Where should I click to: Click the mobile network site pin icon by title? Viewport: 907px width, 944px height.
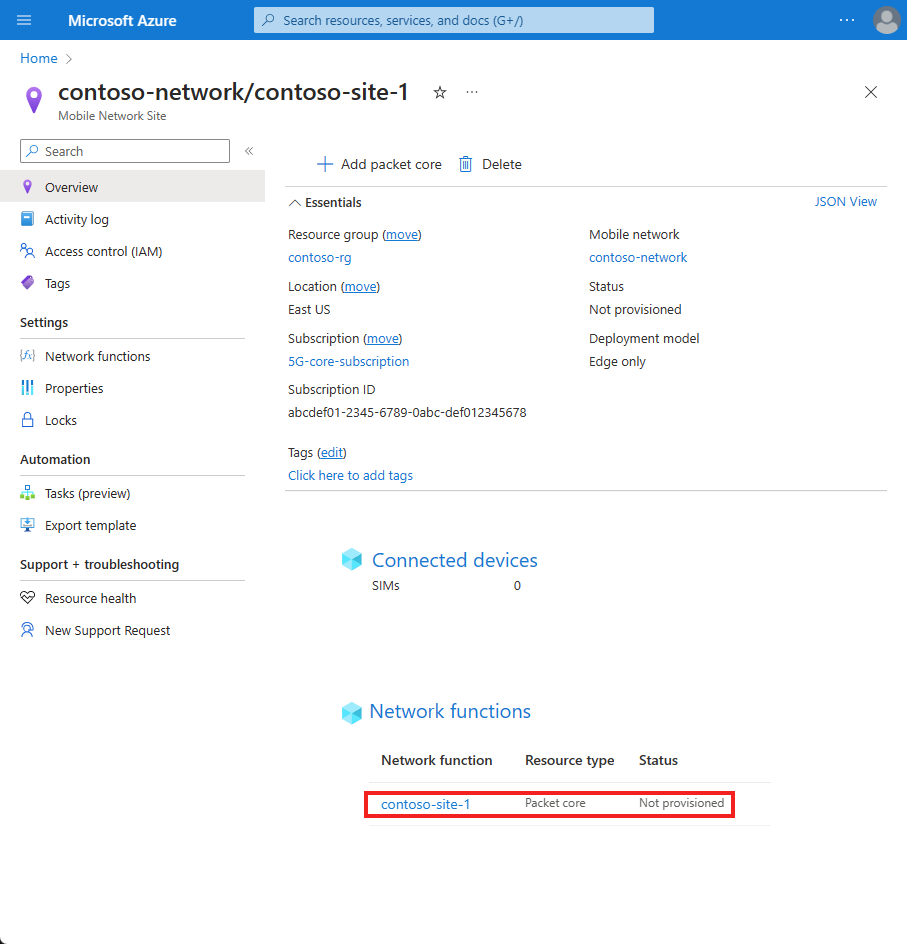[34, 100]
